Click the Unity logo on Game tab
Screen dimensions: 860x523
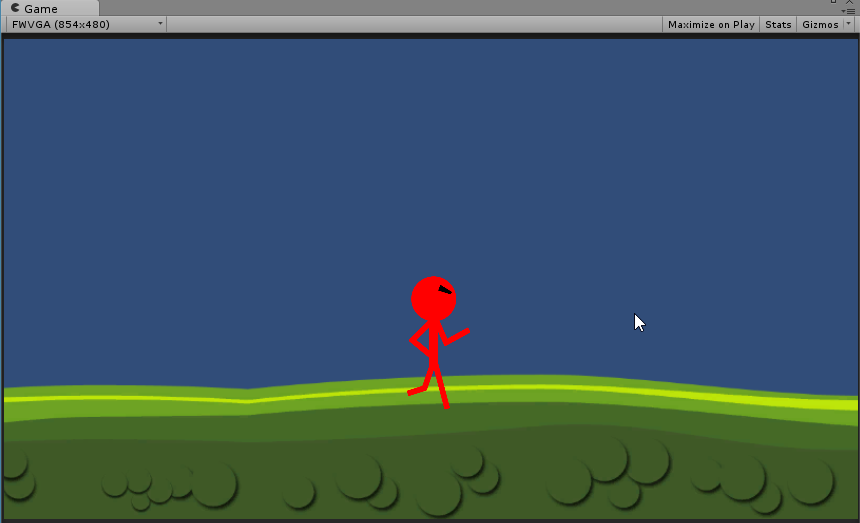pyautogui.click(x=15, y=8)
